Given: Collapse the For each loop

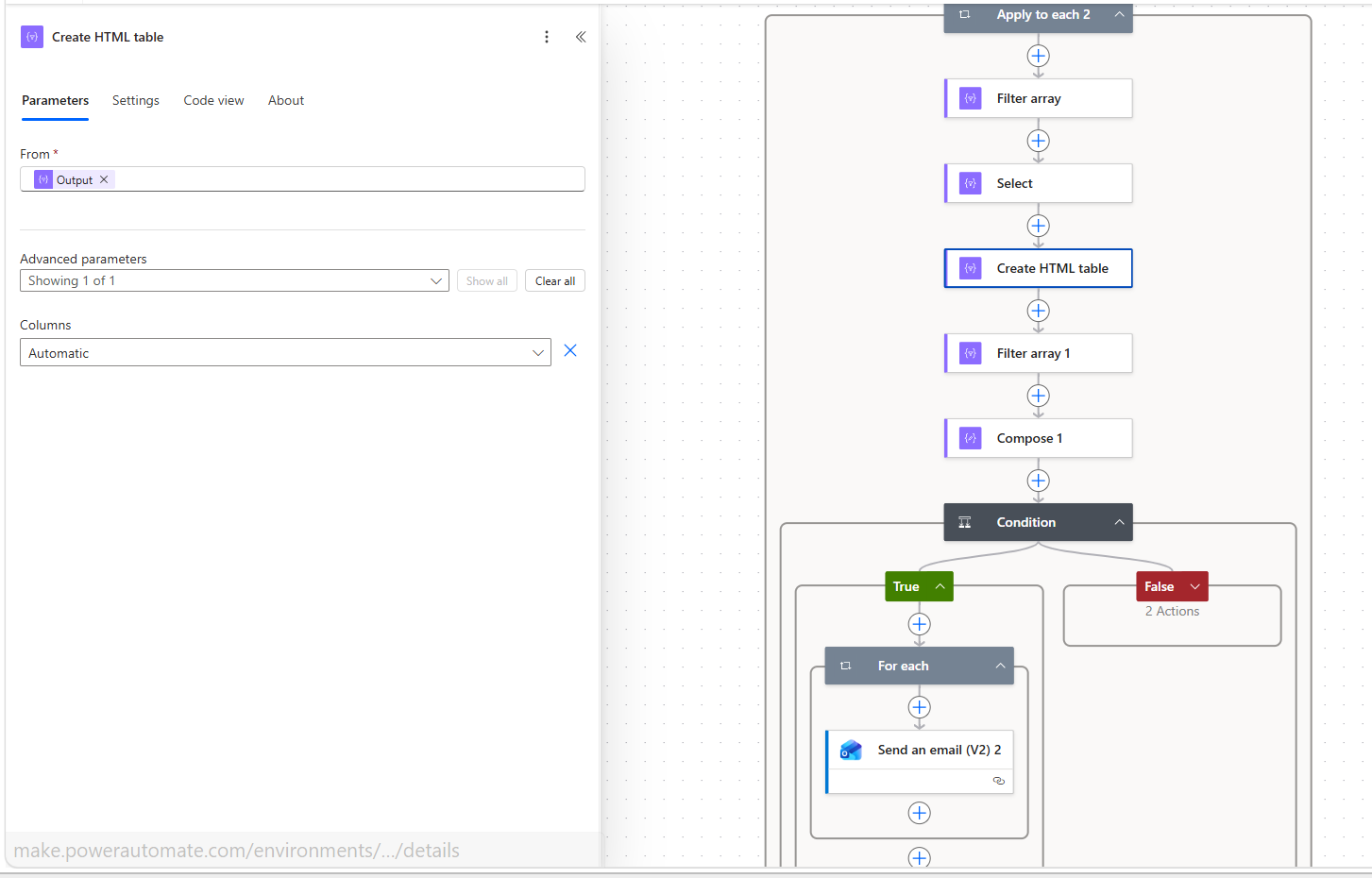Looking at the screenshot, I should [x=1000, y=666].
